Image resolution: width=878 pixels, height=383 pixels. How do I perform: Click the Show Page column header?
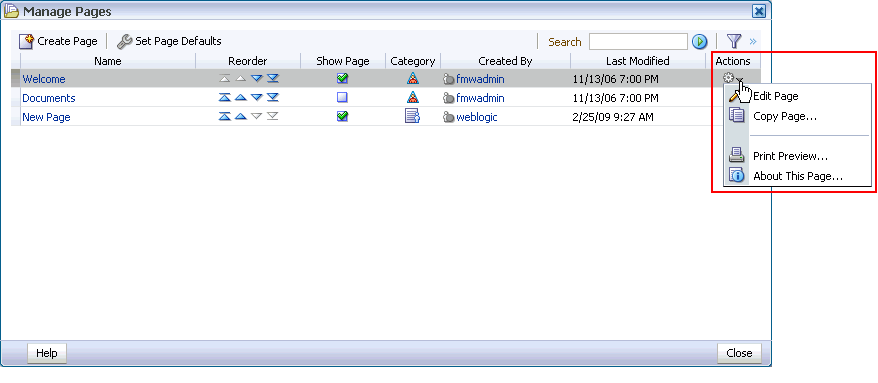tap(343, 61)
